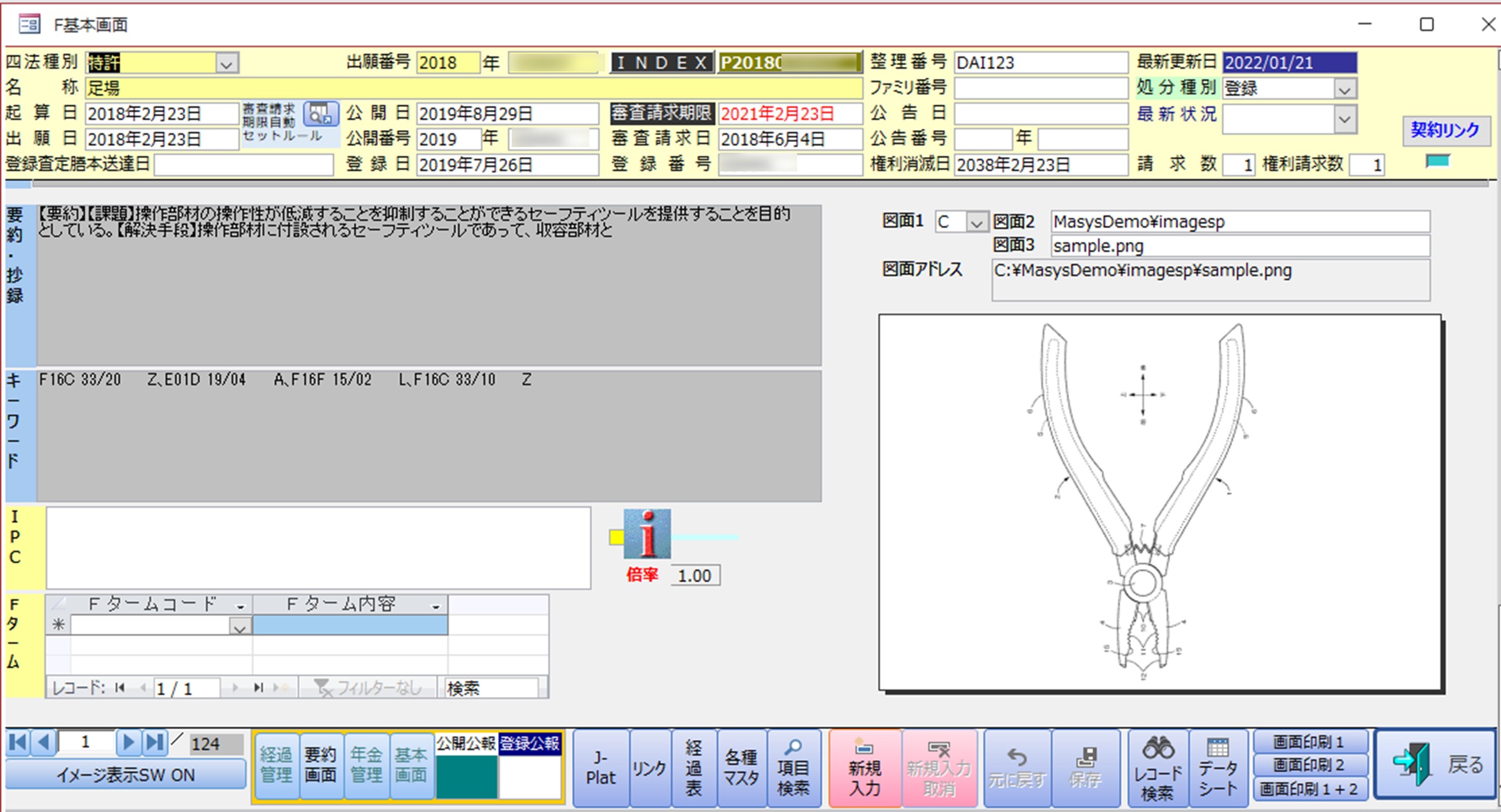This screenshot has height=812, width=1501.
Task: Click the pliers drawing image
Action: click(1160, 502)
